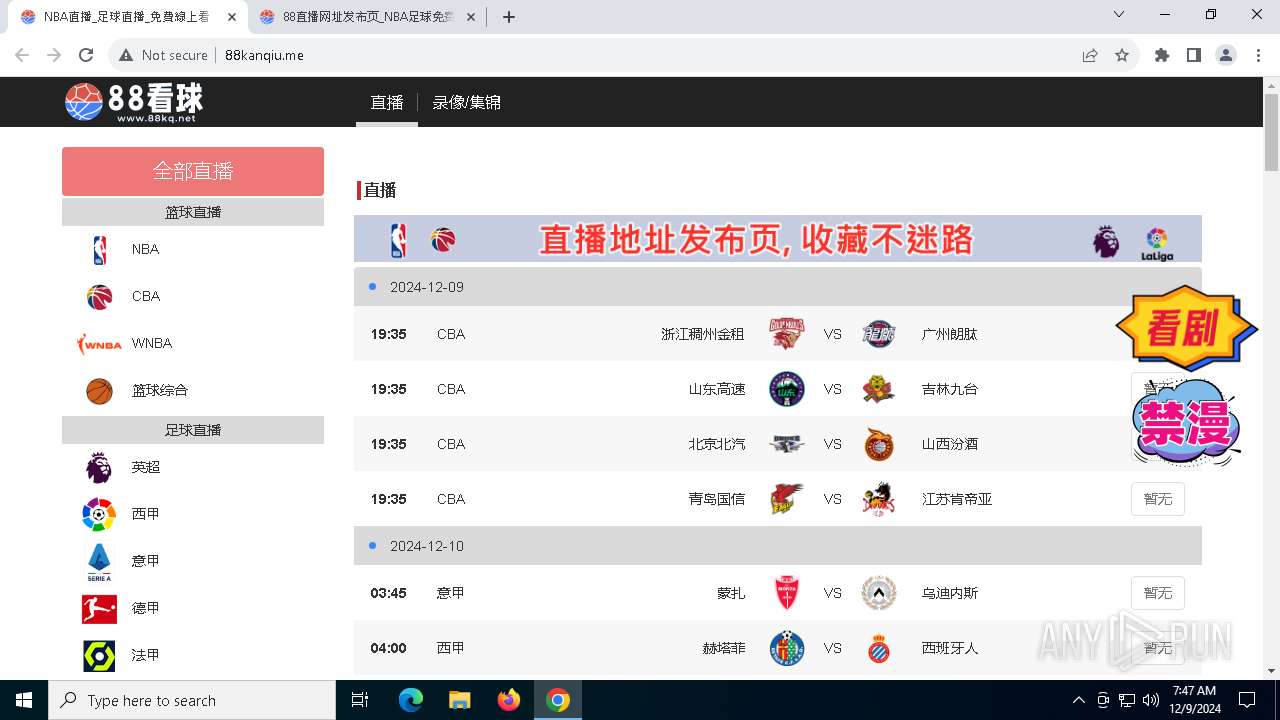Switch to 录像/集锦 navigation tab
1280x720 pixels.
467,102
